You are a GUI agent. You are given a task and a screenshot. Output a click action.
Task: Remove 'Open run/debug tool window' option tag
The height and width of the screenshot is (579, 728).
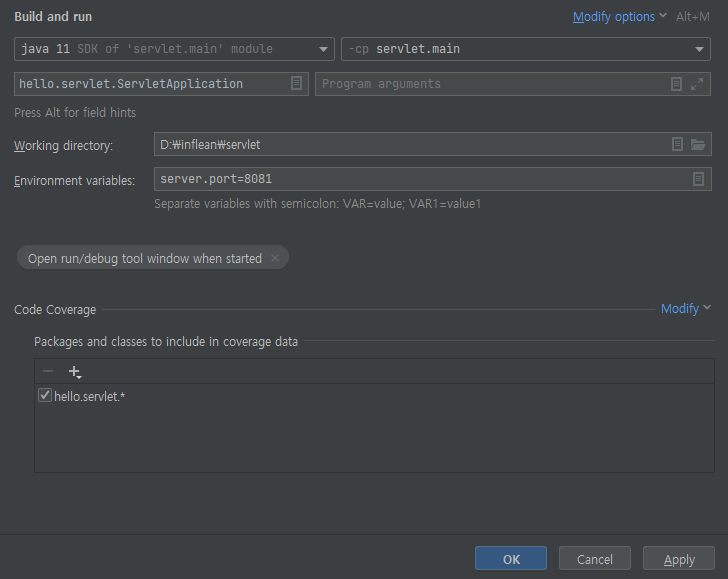click(275, 258)
